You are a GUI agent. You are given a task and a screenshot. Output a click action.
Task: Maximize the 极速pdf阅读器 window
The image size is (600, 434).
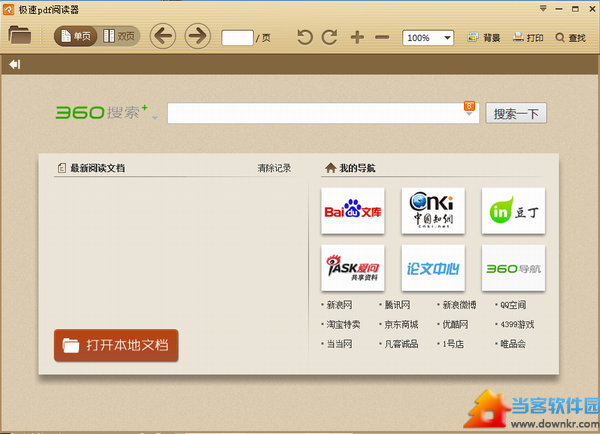pyautogui.click(x=575, y=9)
